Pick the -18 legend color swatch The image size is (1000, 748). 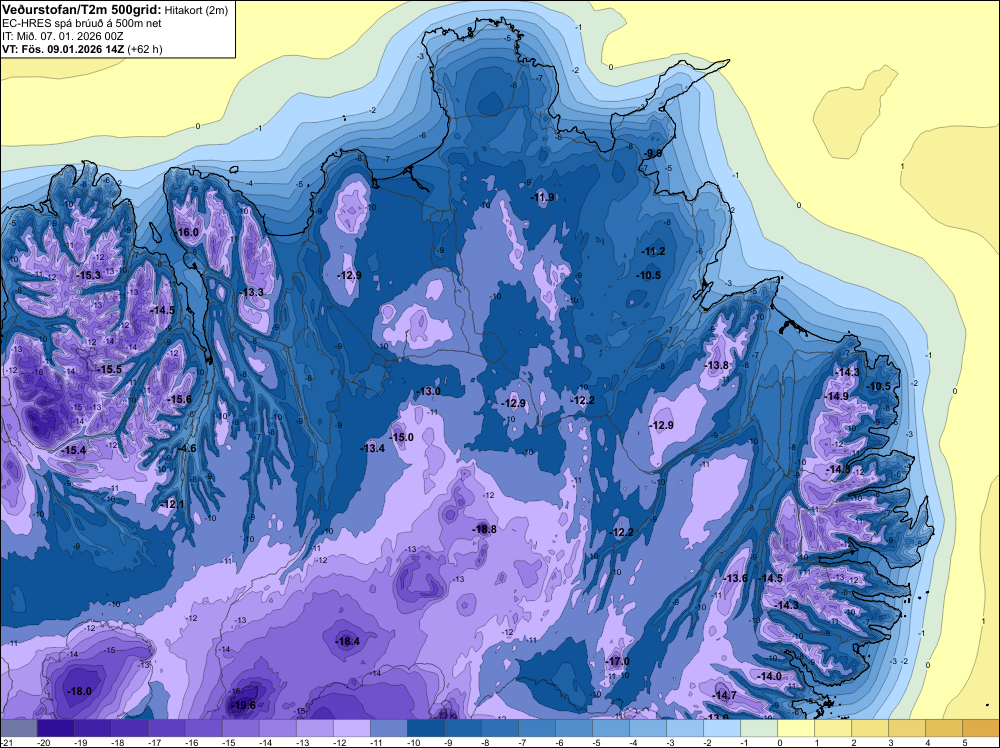point(129,728)
